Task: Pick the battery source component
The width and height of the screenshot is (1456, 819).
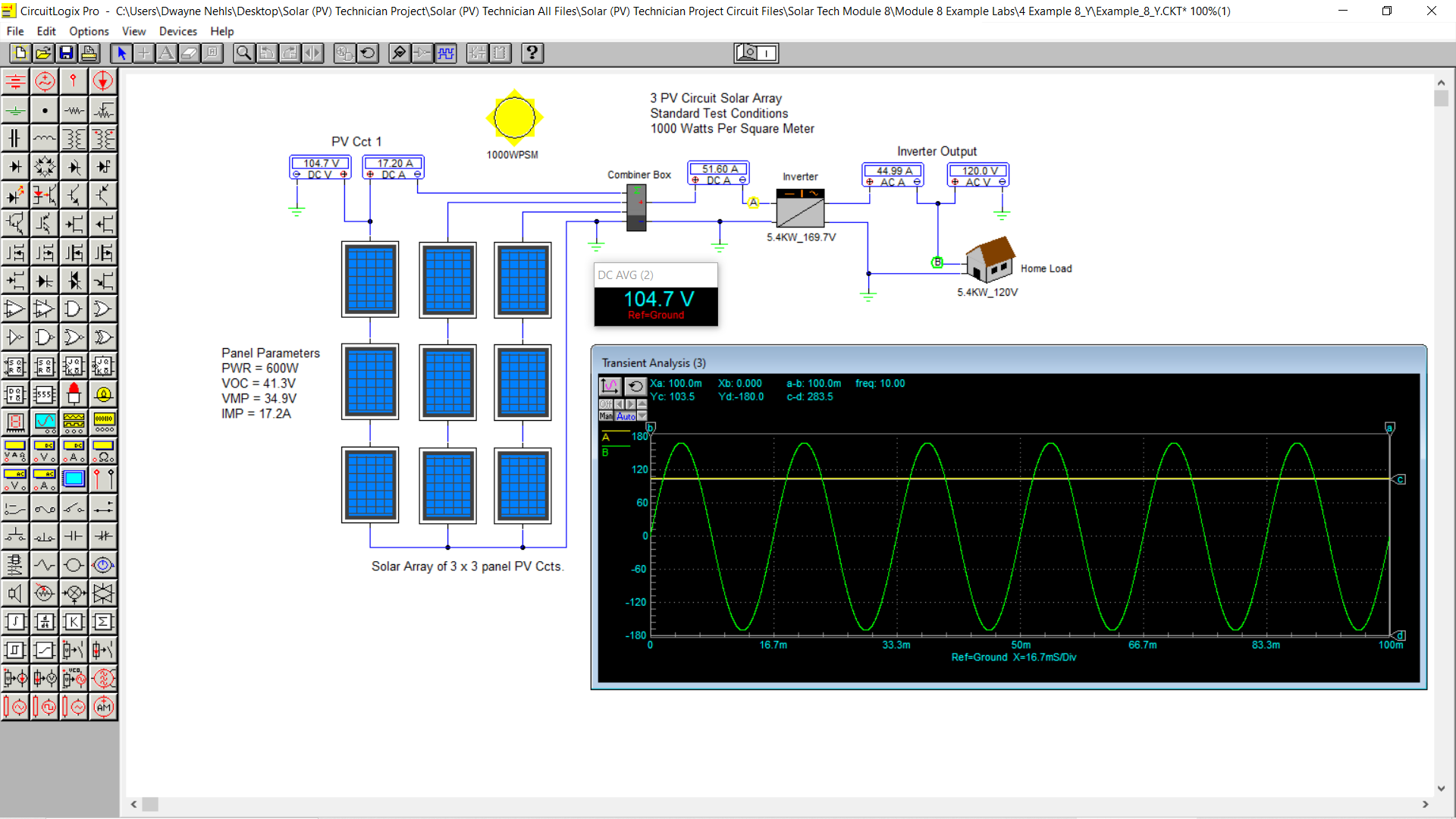Action: [15, 81]
